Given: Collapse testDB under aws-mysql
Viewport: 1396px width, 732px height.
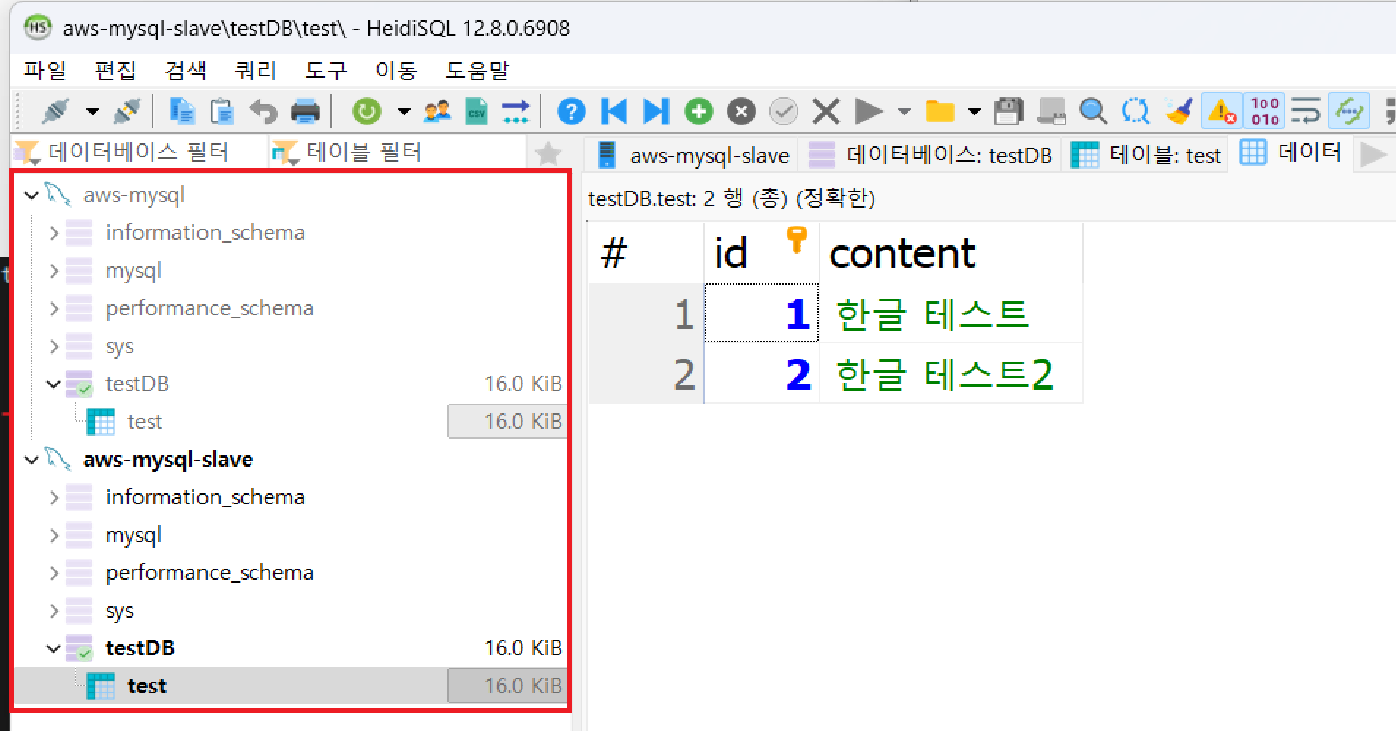Looking at the screenshot, I should pos(54,384).
